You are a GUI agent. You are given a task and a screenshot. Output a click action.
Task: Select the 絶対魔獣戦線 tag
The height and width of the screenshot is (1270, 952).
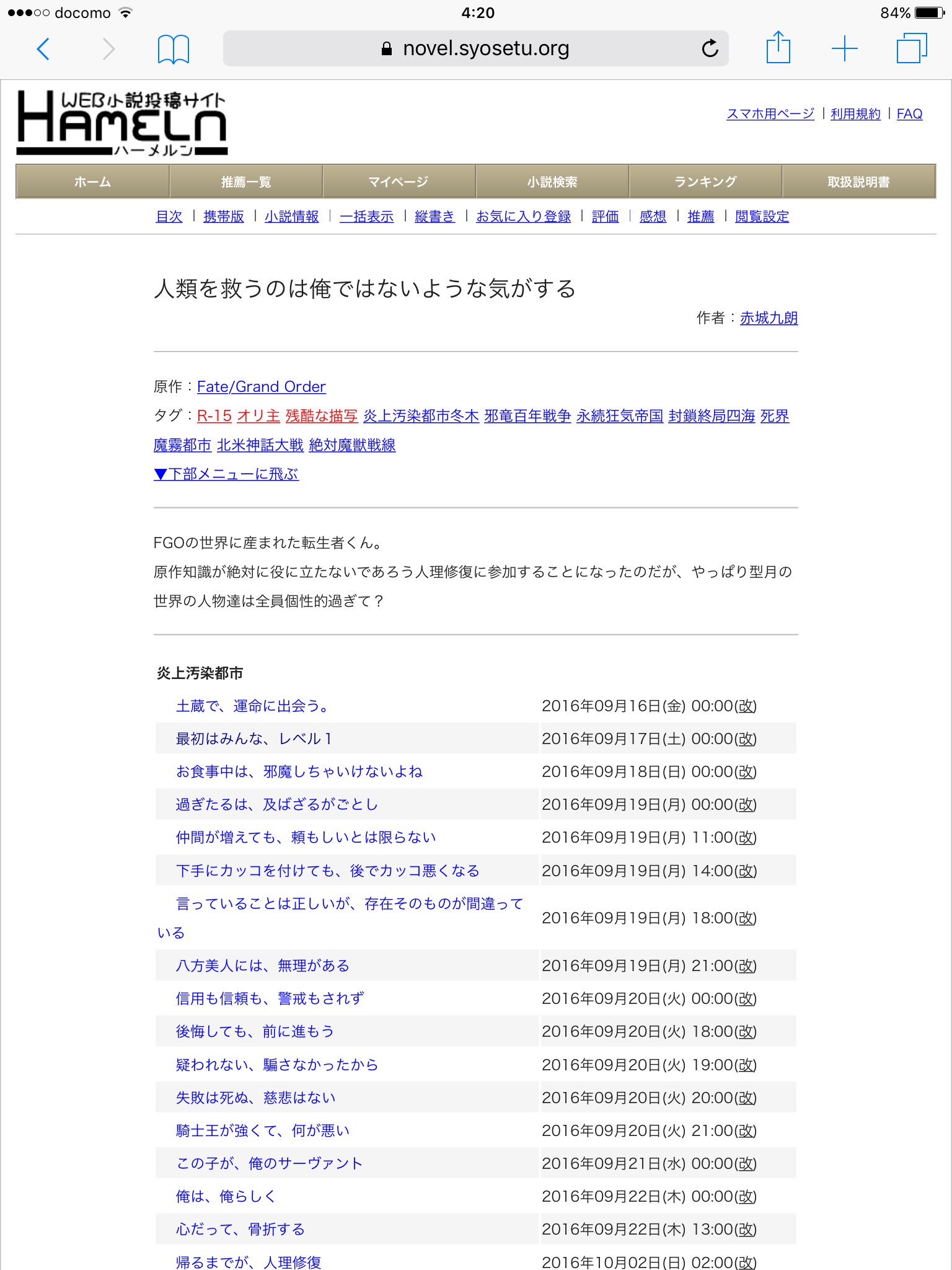click(352, 445)
